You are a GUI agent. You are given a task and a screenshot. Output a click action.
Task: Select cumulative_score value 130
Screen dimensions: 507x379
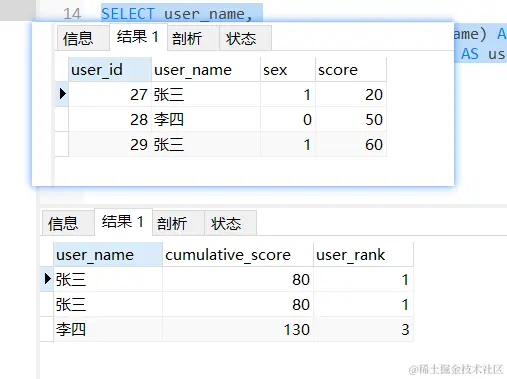point(238,329)
